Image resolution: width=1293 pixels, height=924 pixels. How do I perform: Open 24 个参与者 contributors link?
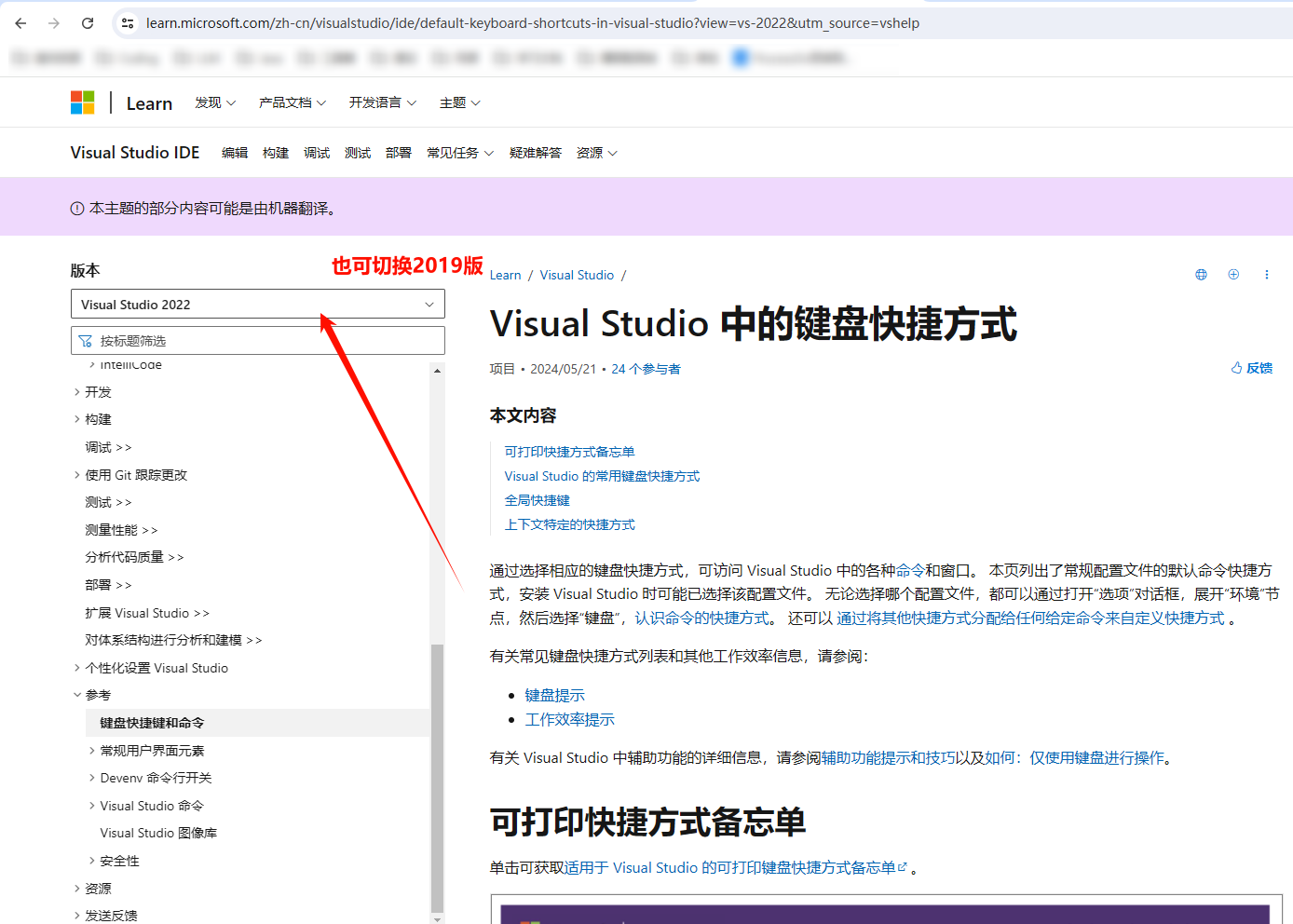click(x=646, y=369)
